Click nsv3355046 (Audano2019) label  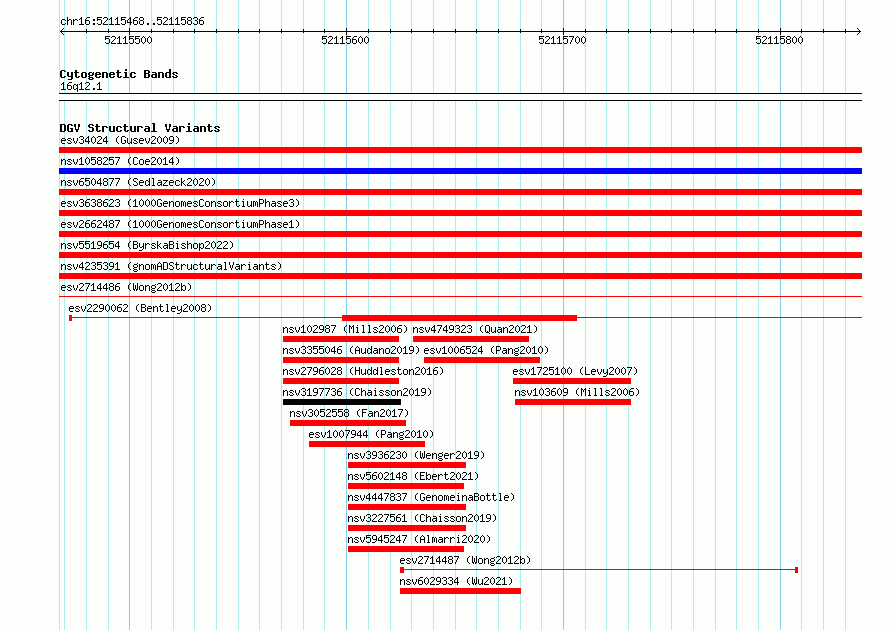point(351,350)
